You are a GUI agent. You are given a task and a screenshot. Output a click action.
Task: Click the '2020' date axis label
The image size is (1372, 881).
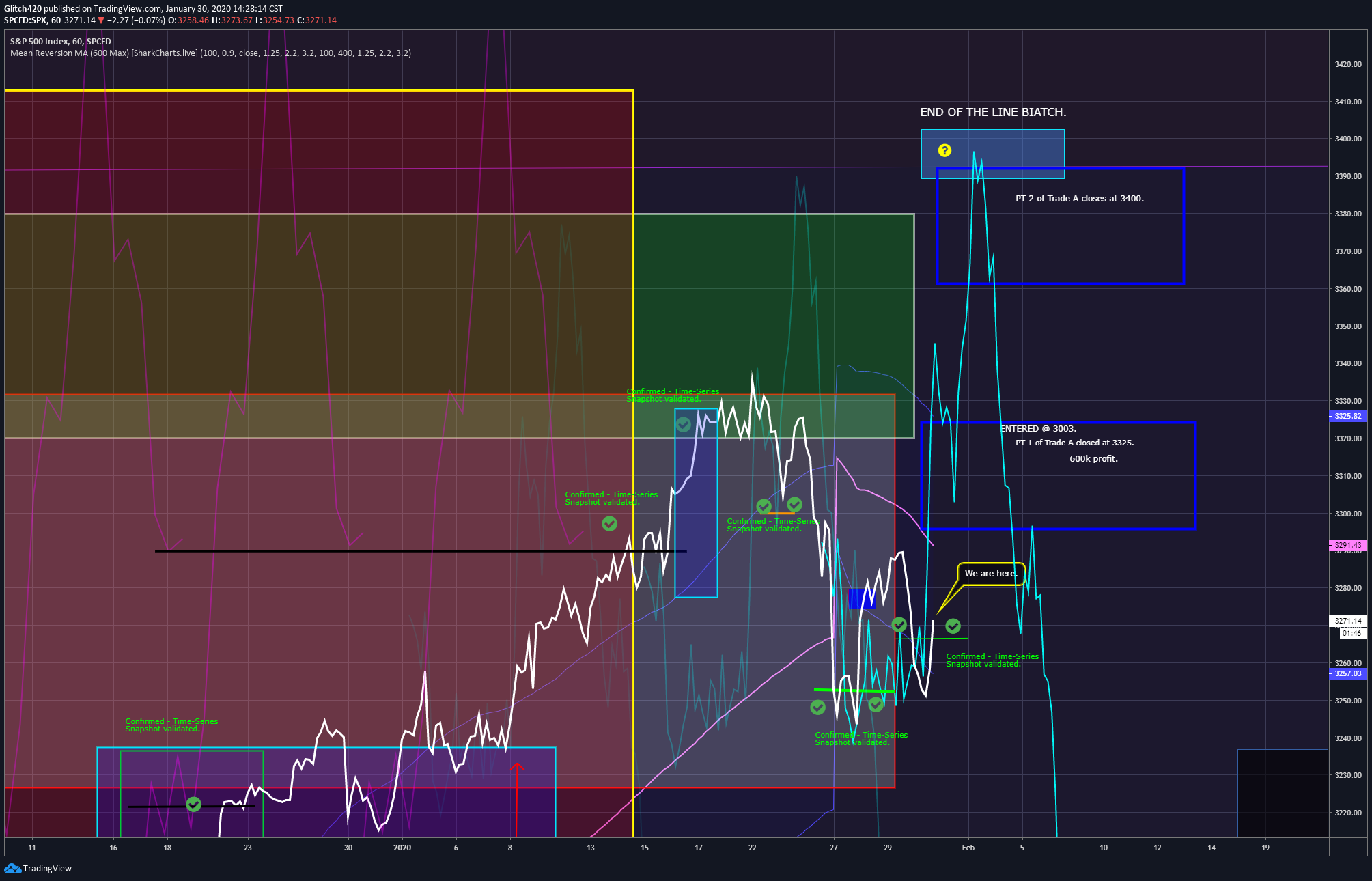[x=402, y=848]
